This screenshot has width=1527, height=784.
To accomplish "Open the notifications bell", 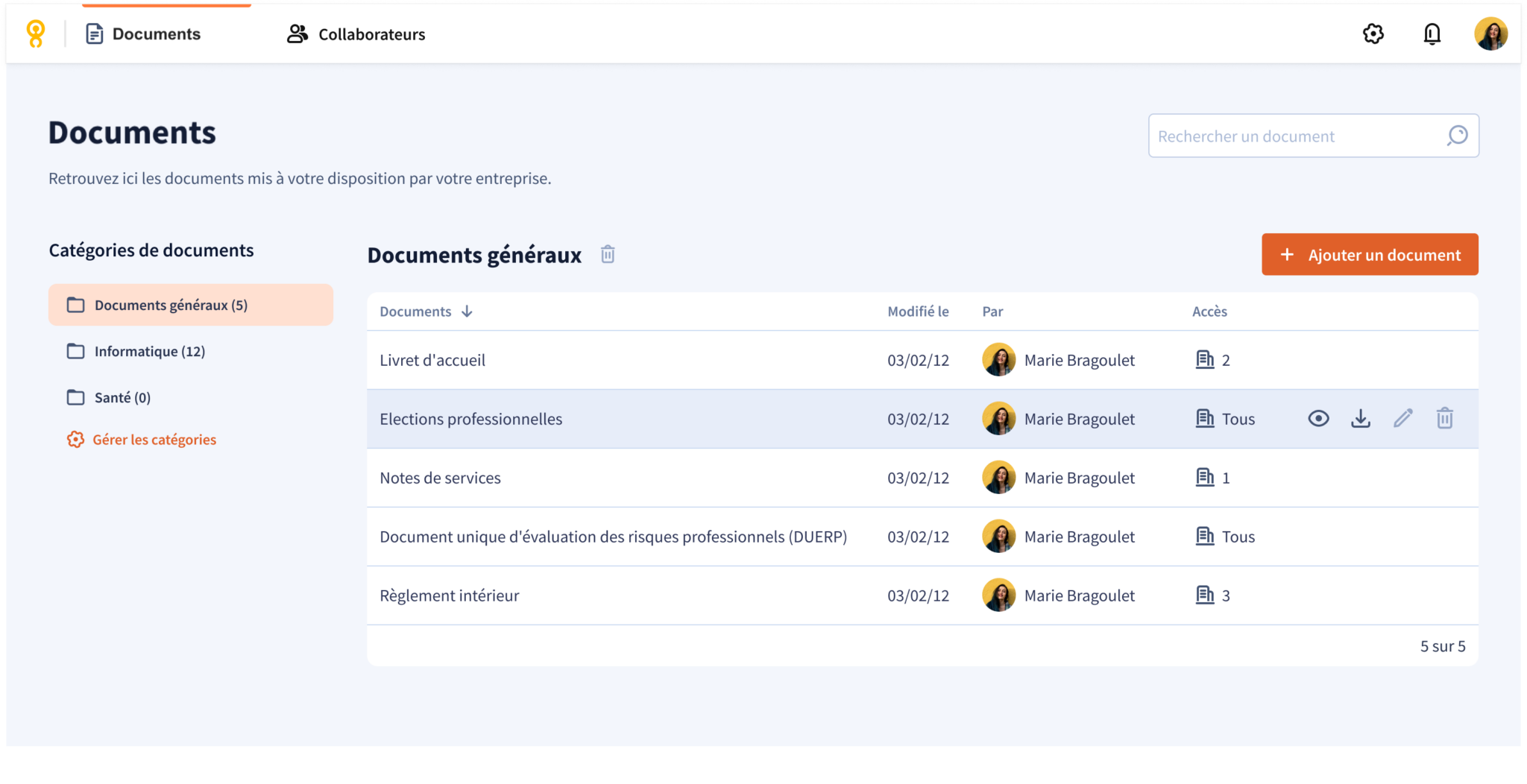I will pyautogui.click(x=1432, y=34).
